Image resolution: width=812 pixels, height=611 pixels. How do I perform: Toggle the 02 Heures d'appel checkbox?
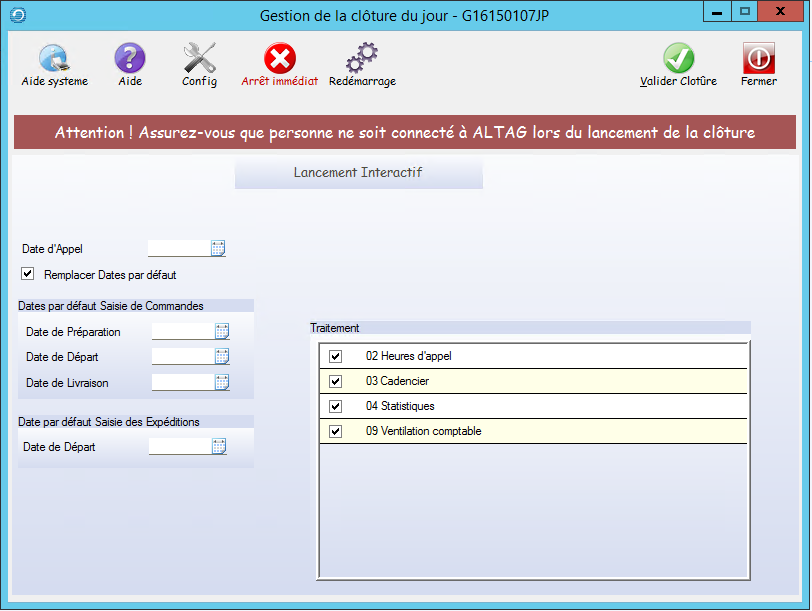pos(336,356)
